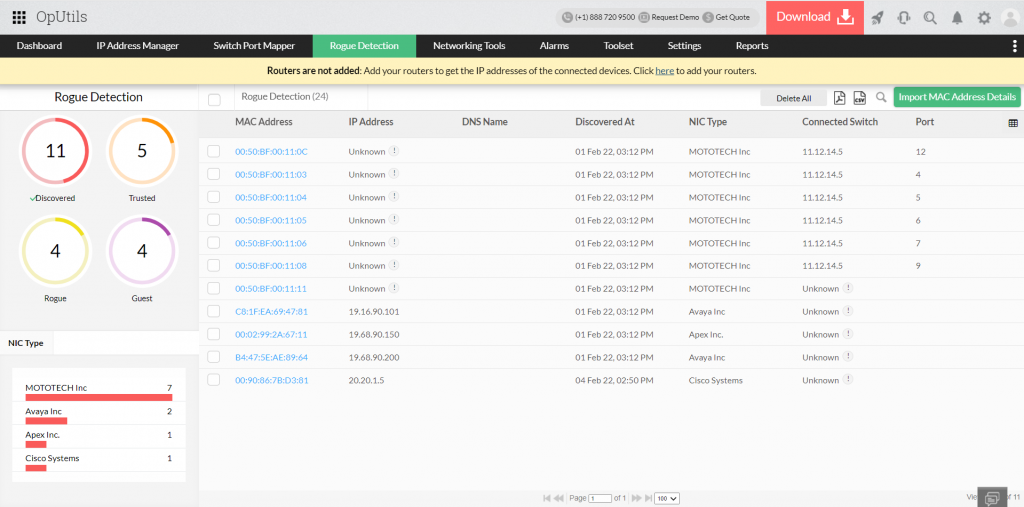Click the table search magnifier icon
Viewport: 1024px width, 507px height.
click(881, 97)
